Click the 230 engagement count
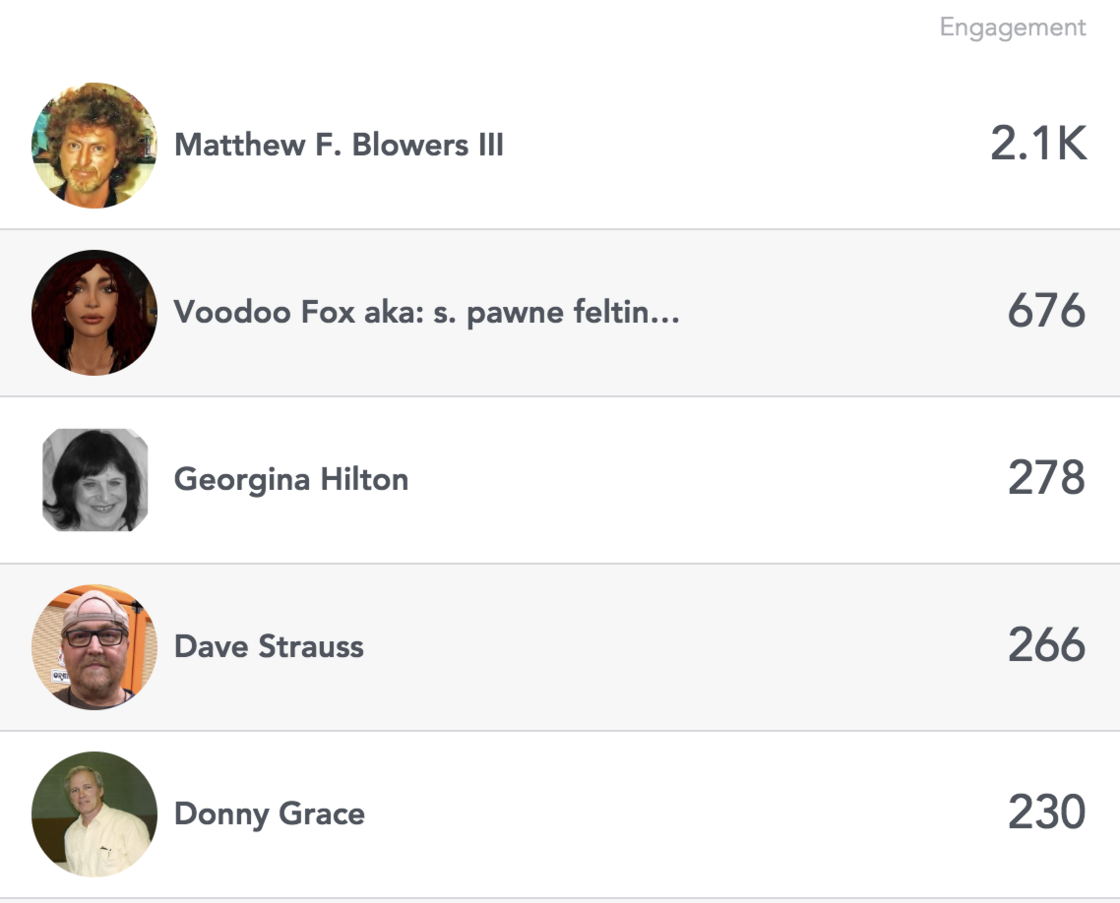This screenshot has width=1120, height=903. 1046,814
